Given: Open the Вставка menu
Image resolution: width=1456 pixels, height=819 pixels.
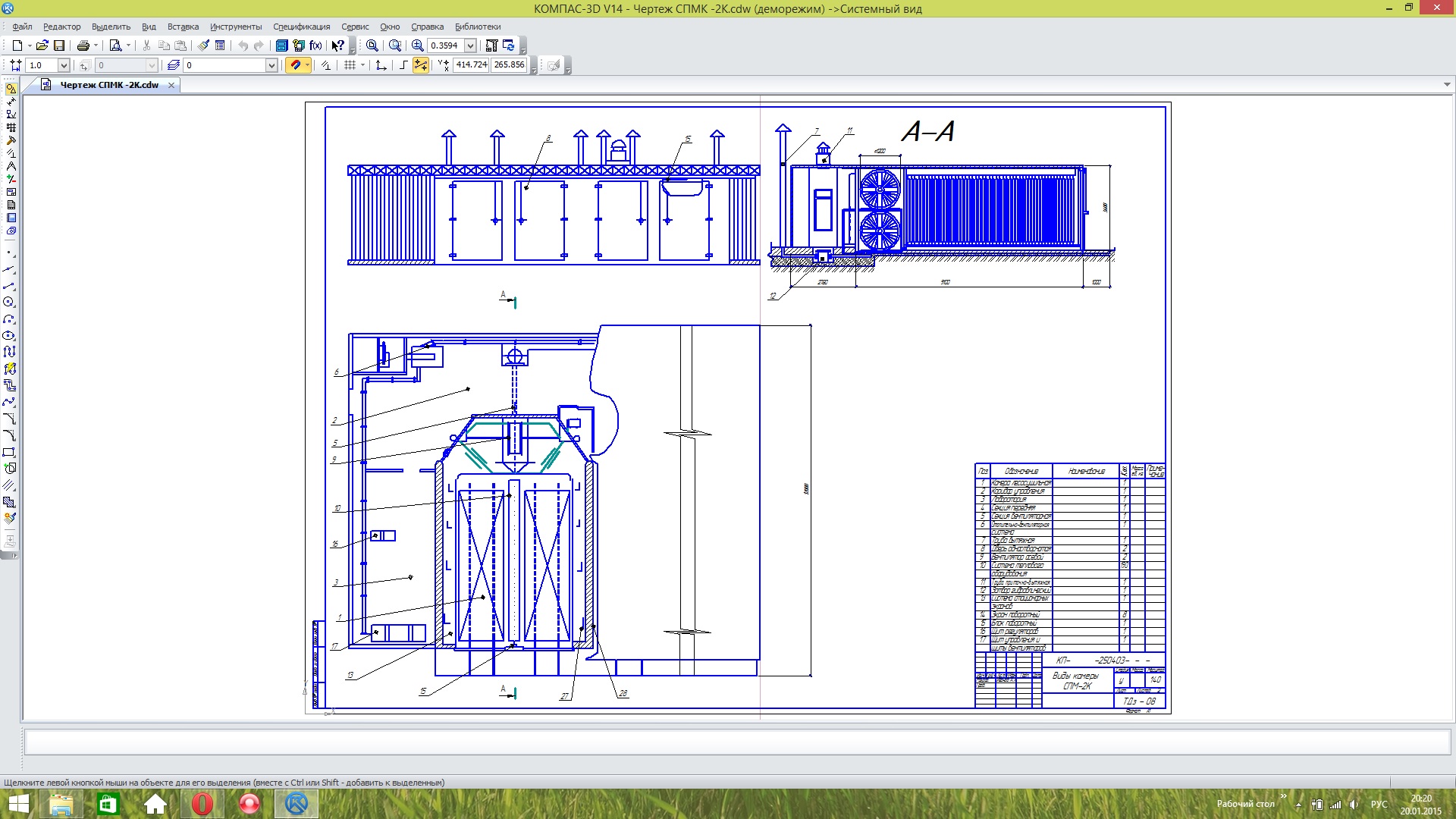Looking at the screenshot, I should (183, 27).
